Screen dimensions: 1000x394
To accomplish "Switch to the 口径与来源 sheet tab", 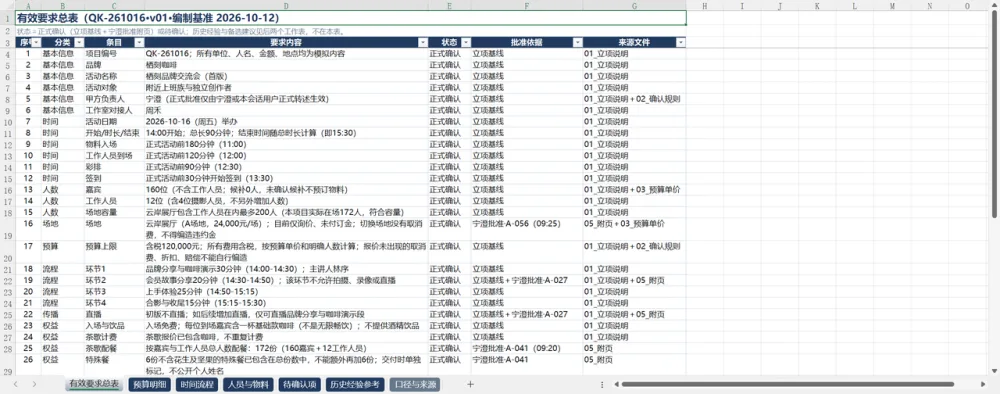I will pos(415,384).
